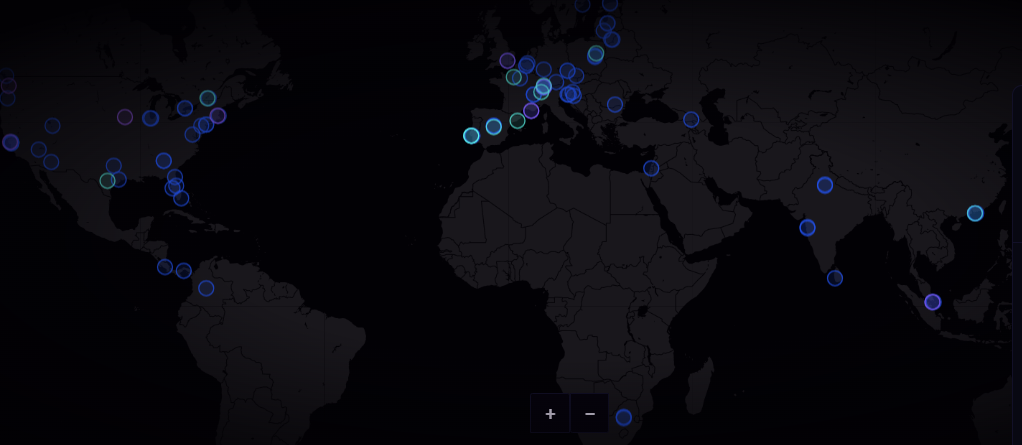
Task: Open the purple marker over Ireland
Action: tap(507, 61)
